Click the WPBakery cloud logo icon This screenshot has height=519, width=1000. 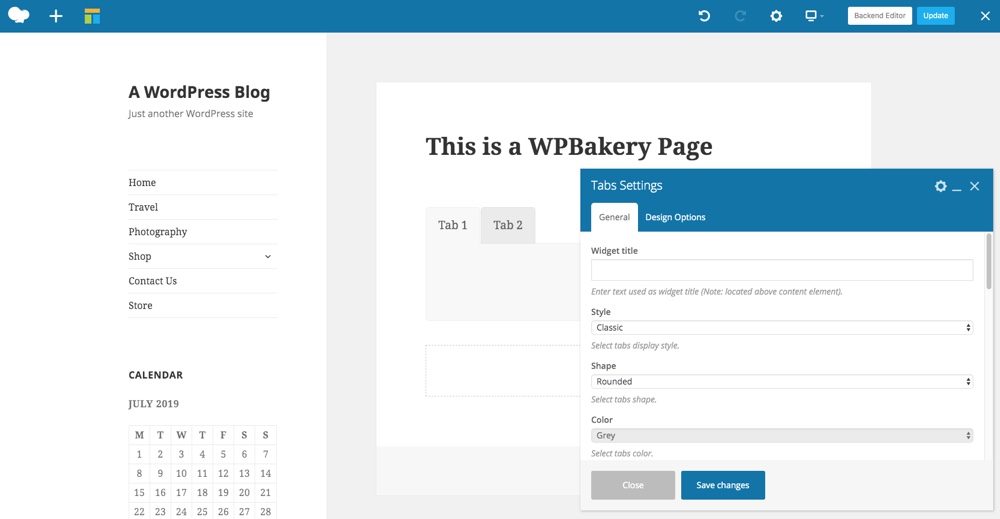click(x=18, y=15)
